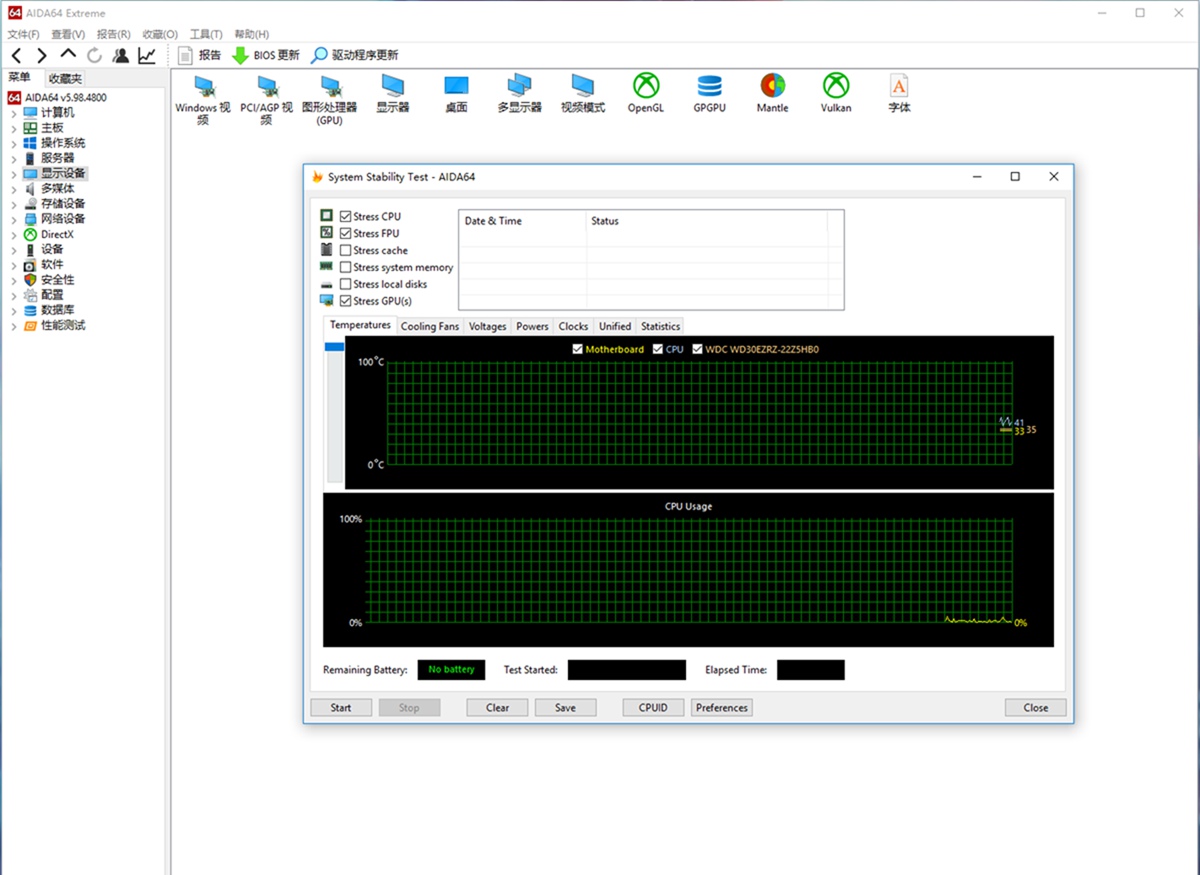
Task: Expand the 服务器 tree node
Action: tap(14, 158)
